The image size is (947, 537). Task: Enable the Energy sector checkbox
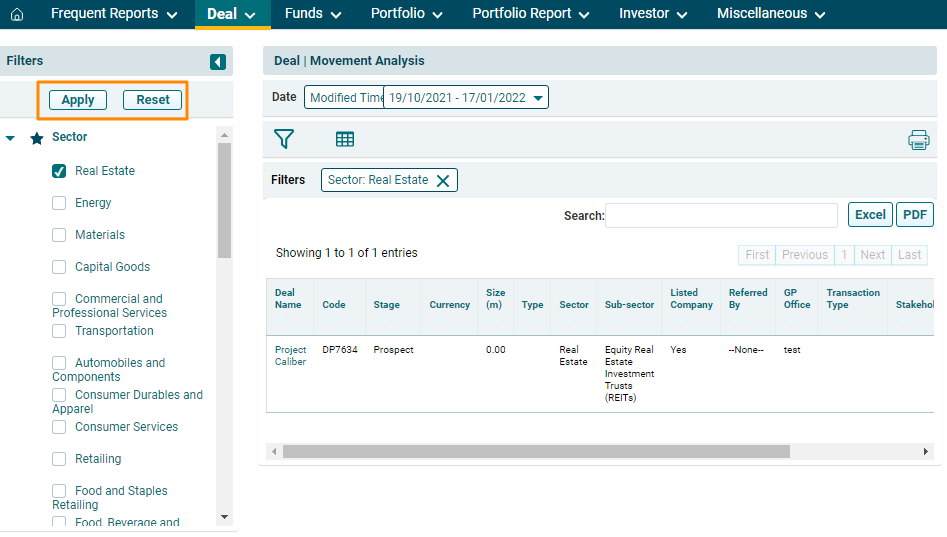[x=59, y=203]
